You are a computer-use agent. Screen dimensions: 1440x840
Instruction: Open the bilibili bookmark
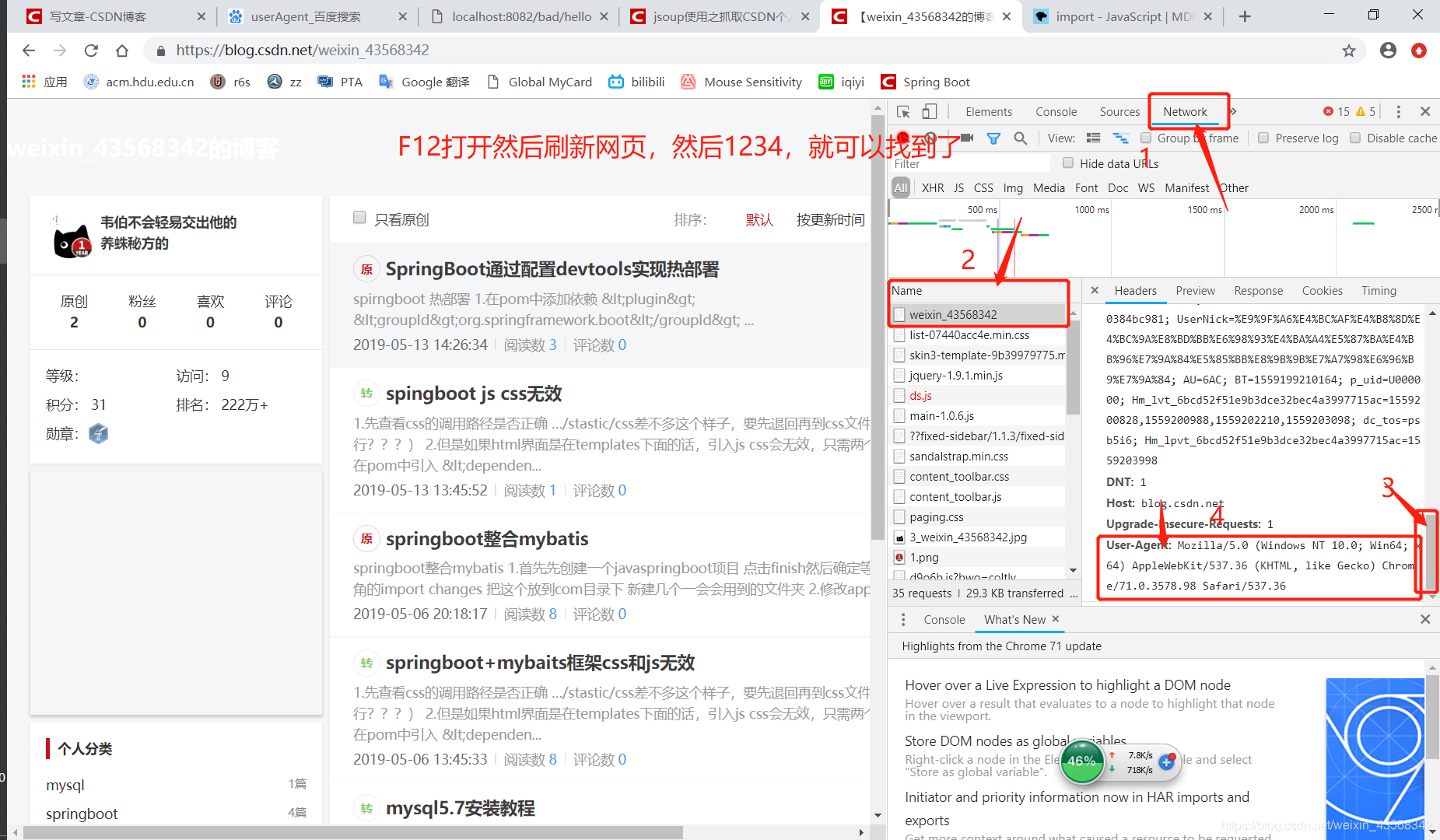(636, 82)
